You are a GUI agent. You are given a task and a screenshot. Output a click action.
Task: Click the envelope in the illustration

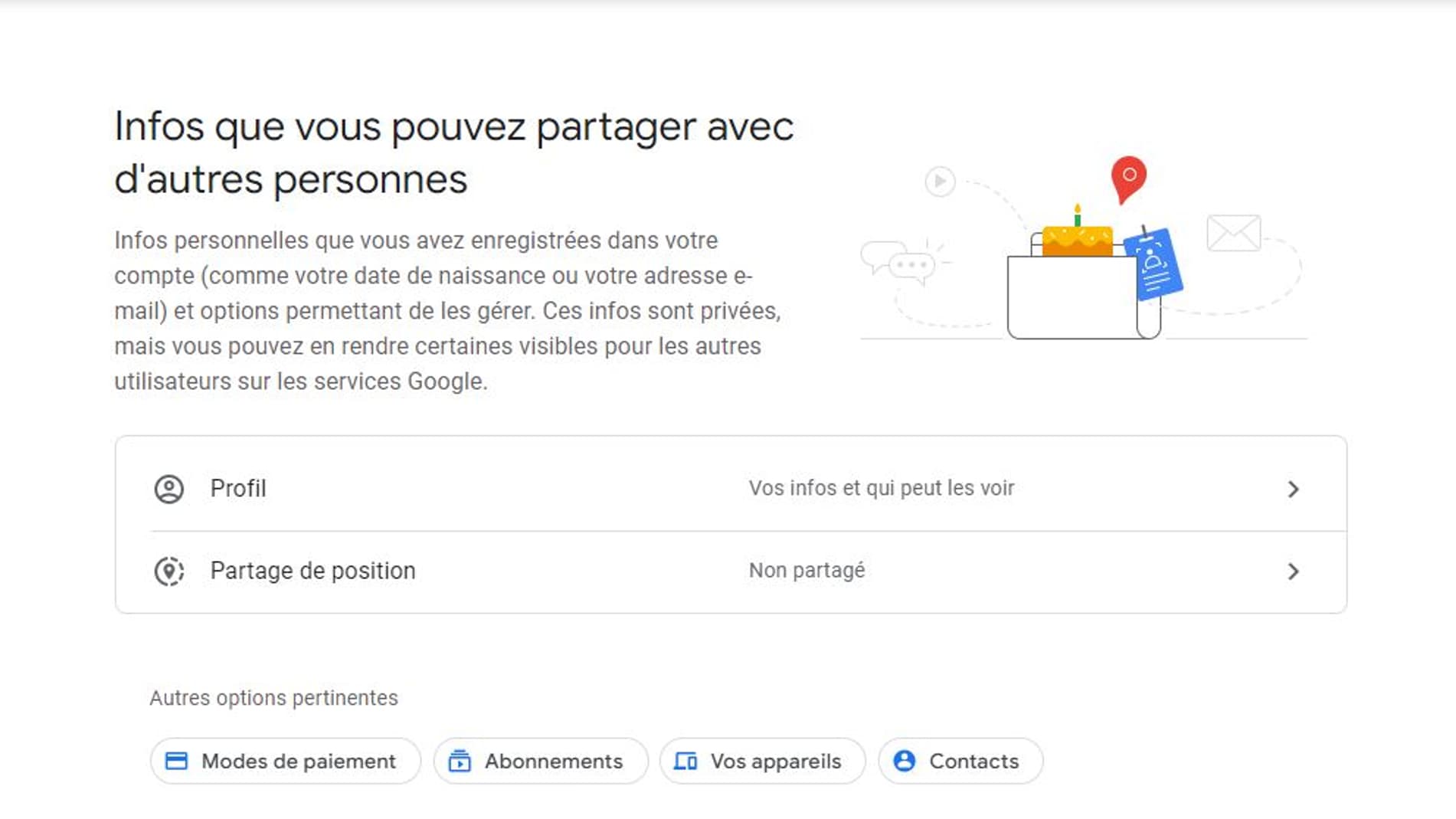coord(1233,234)
